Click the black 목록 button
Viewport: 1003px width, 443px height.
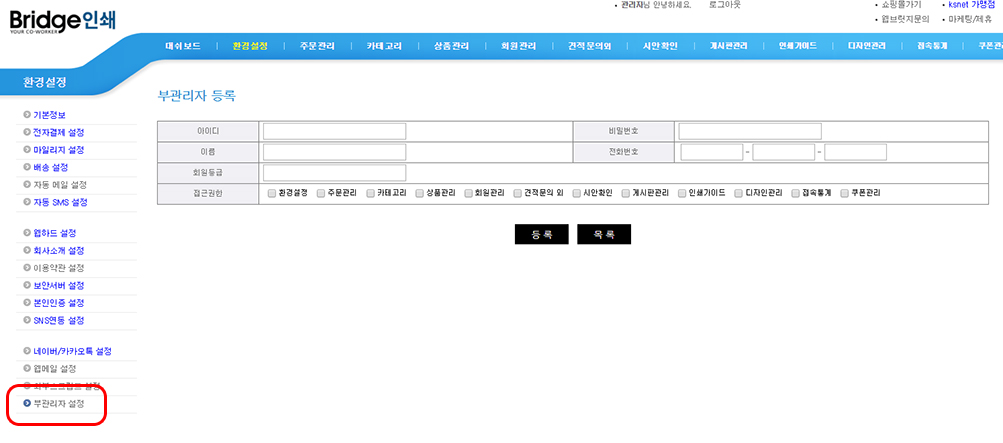coord(604,234)
